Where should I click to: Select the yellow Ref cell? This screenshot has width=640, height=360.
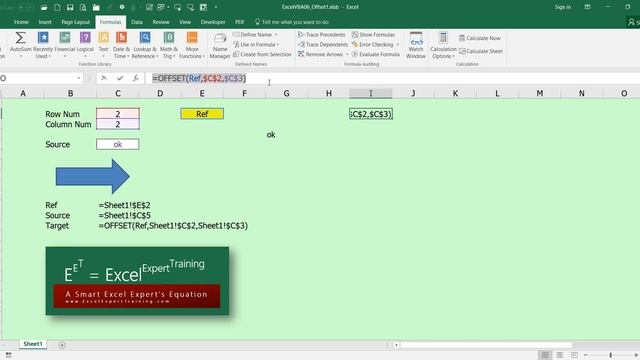(x=202, y=114)
